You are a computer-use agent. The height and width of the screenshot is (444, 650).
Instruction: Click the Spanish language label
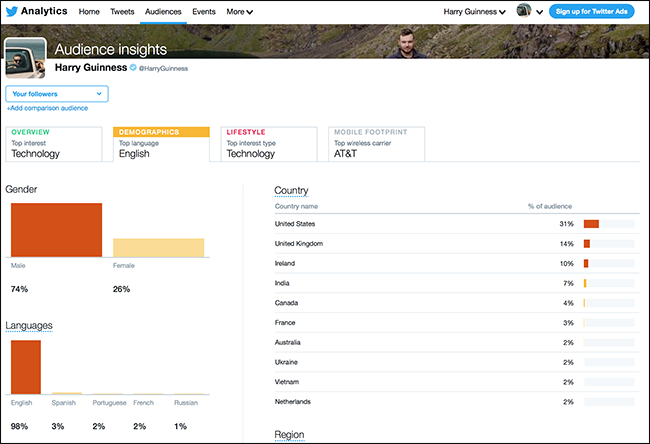(x=63, y=403)
